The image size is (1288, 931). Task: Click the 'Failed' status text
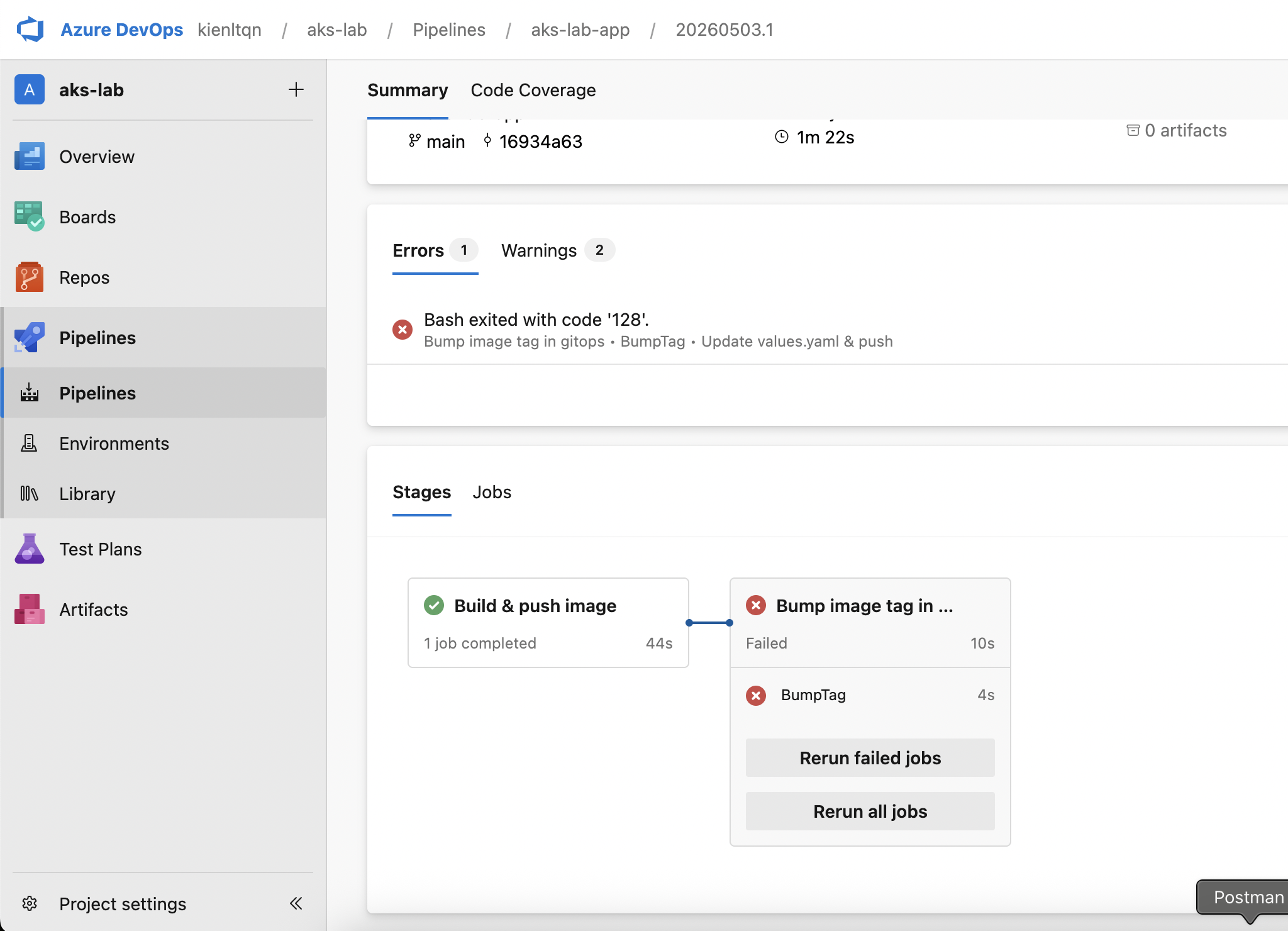point(767,643)
